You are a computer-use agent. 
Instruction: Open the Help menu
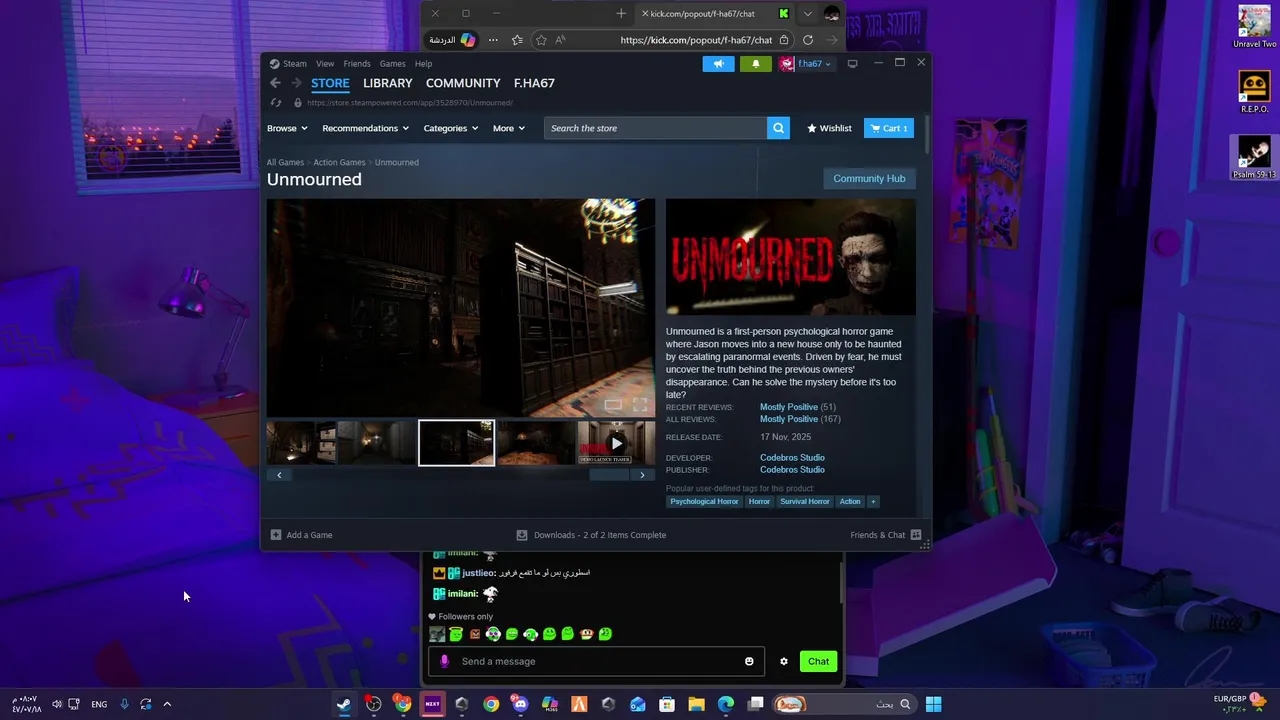point(423,64)
